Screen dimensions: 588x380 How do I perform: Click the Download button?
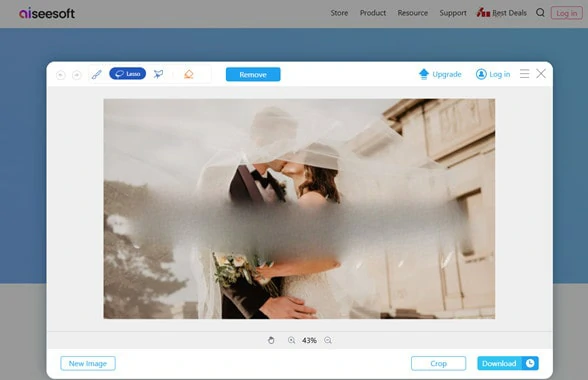pos(500,363)
